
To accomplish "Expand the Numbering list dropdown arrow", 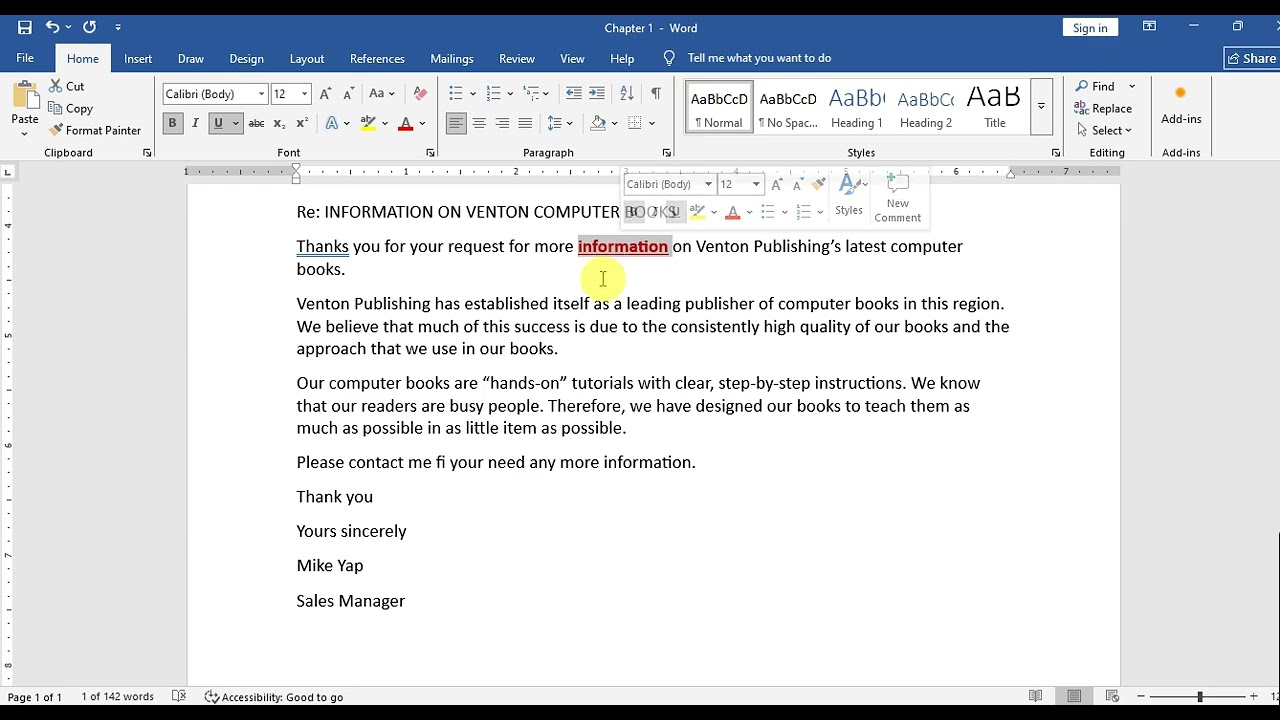I will point(509,94).
